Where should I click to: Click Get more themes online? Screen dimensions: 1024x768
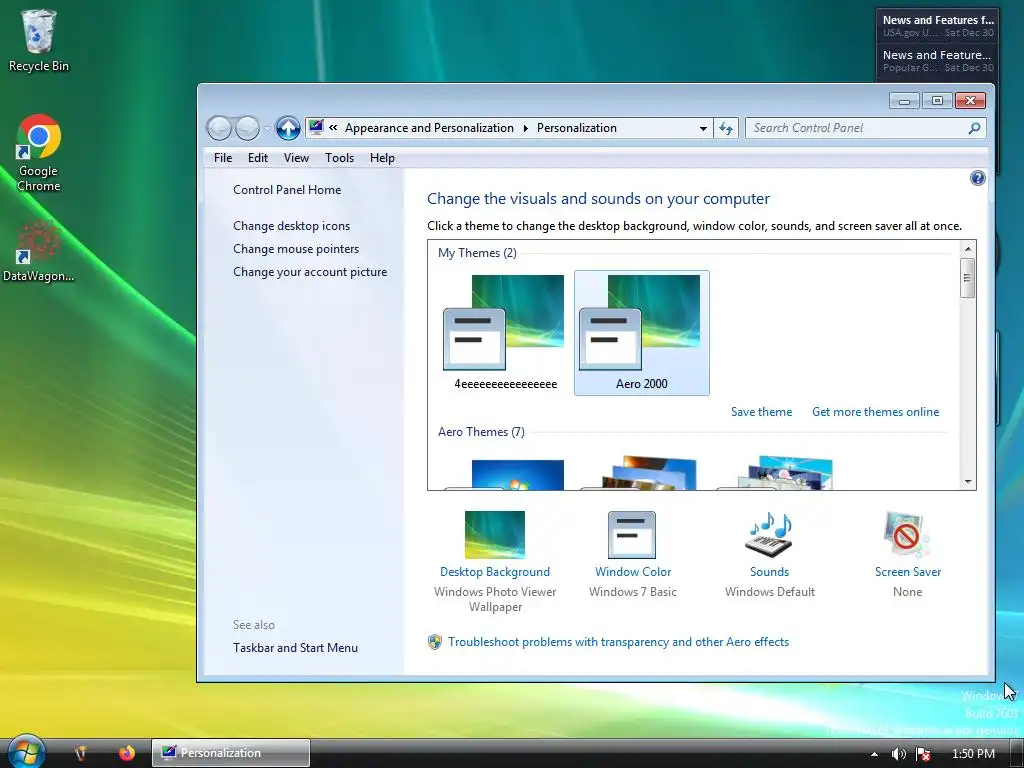point(875,412)
